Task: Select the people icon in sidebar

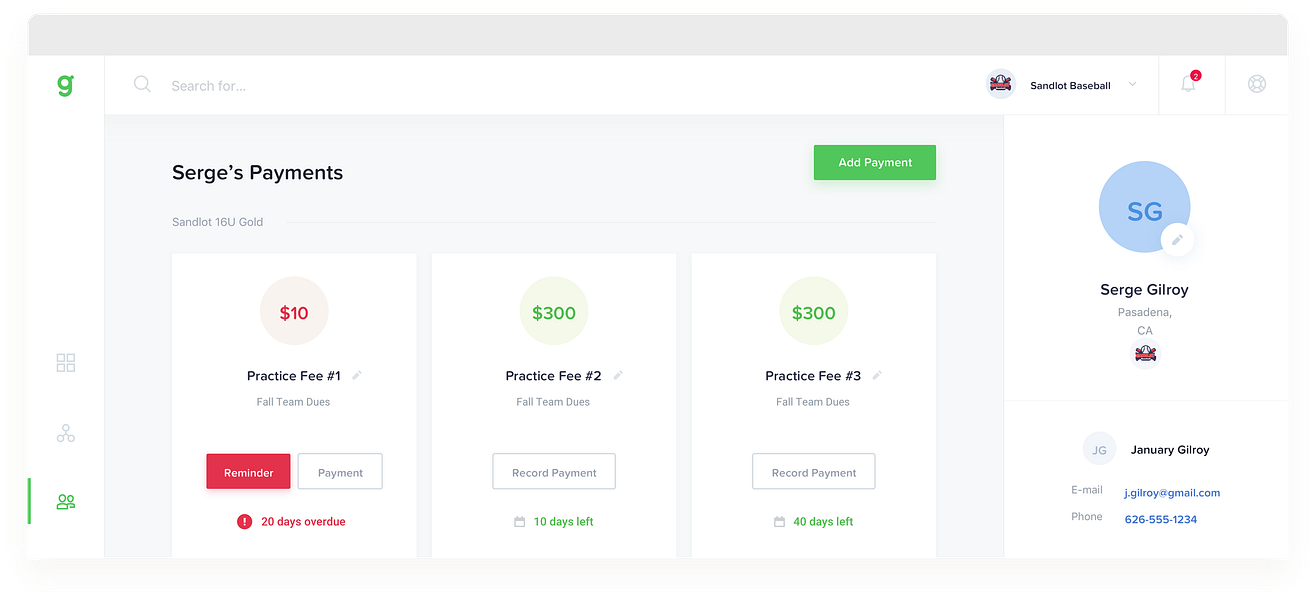Action: point(66,501)
